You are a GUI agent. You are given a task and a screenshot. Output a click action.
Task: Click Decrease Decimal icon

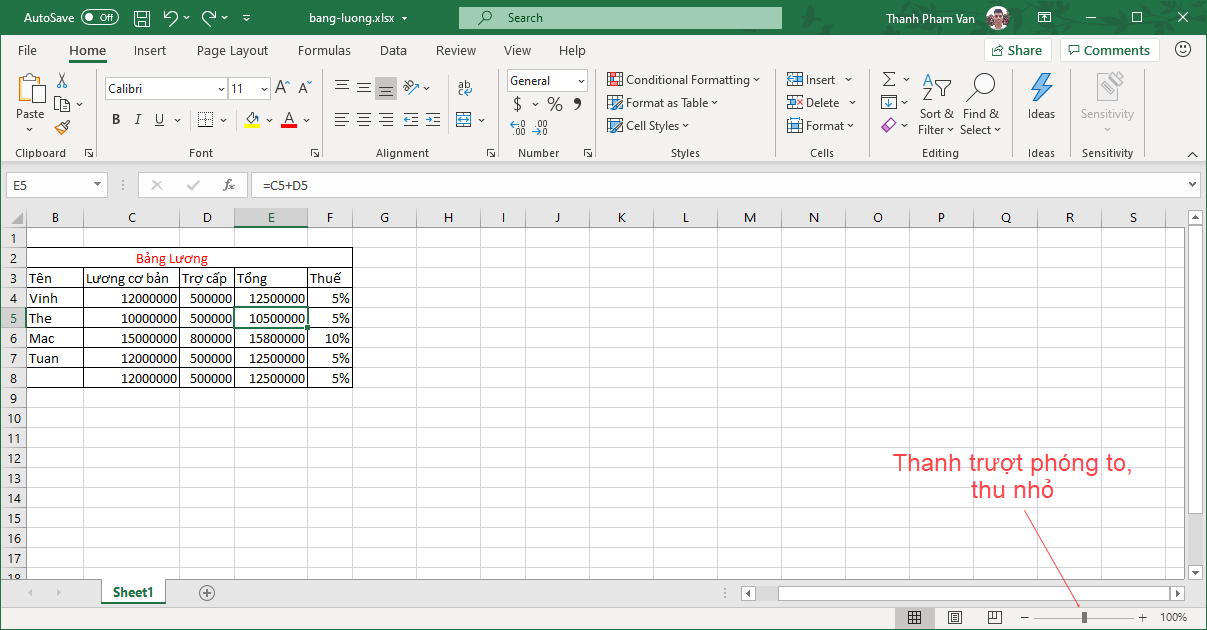pos(541,127)
